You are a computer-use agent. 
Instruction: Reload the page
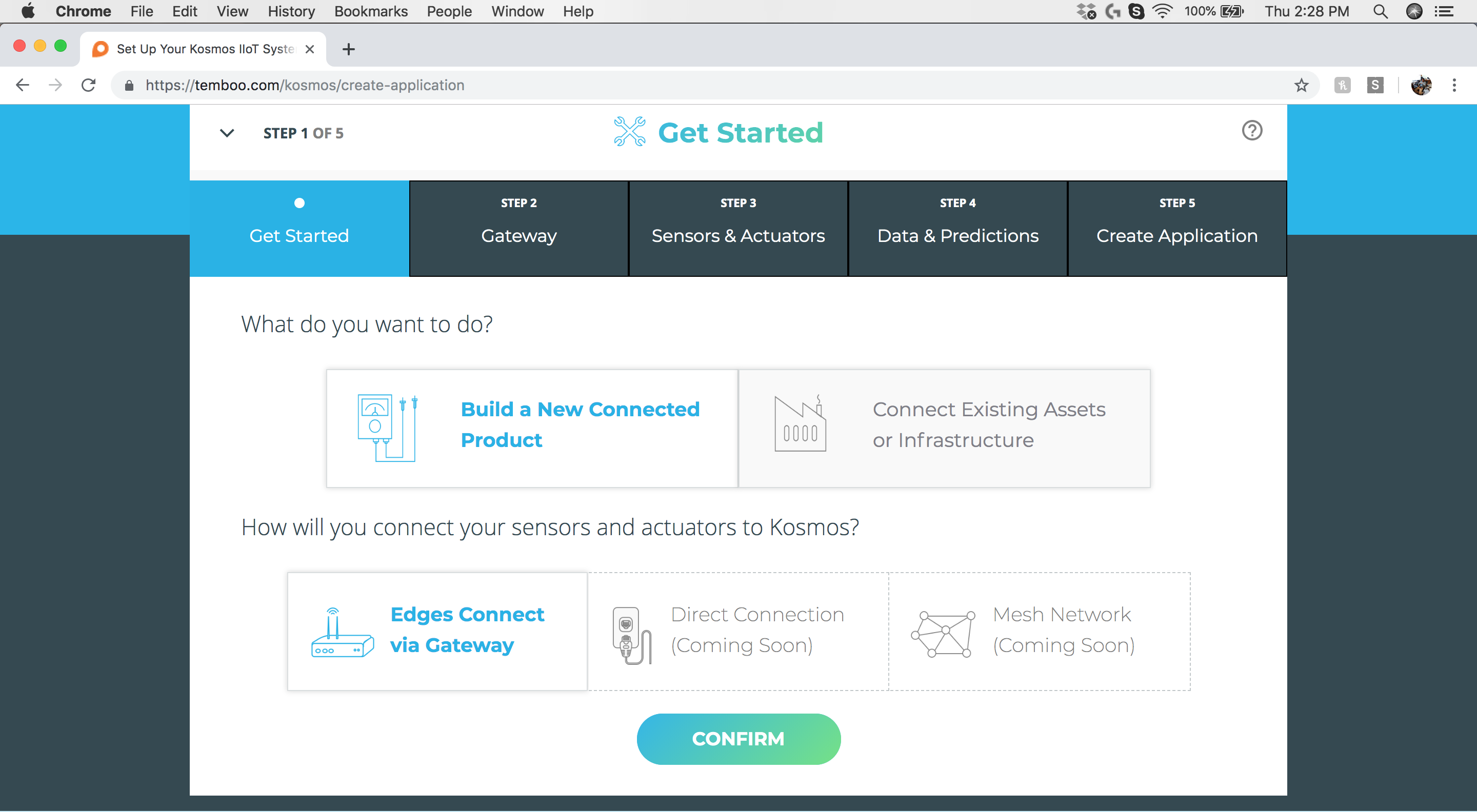88,86
